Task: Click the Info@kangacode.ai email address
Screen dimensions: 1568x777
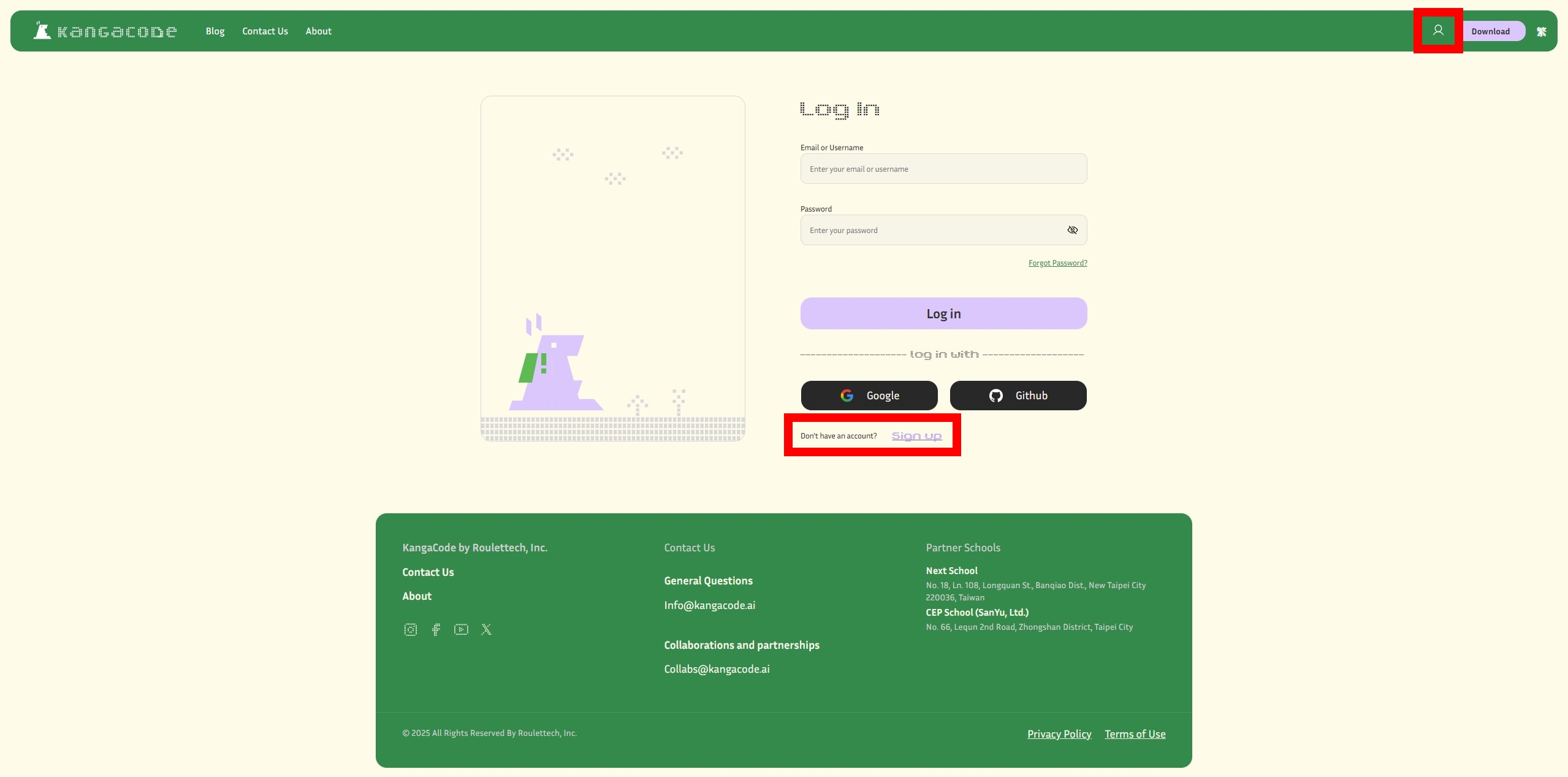Action: [710, 605]
